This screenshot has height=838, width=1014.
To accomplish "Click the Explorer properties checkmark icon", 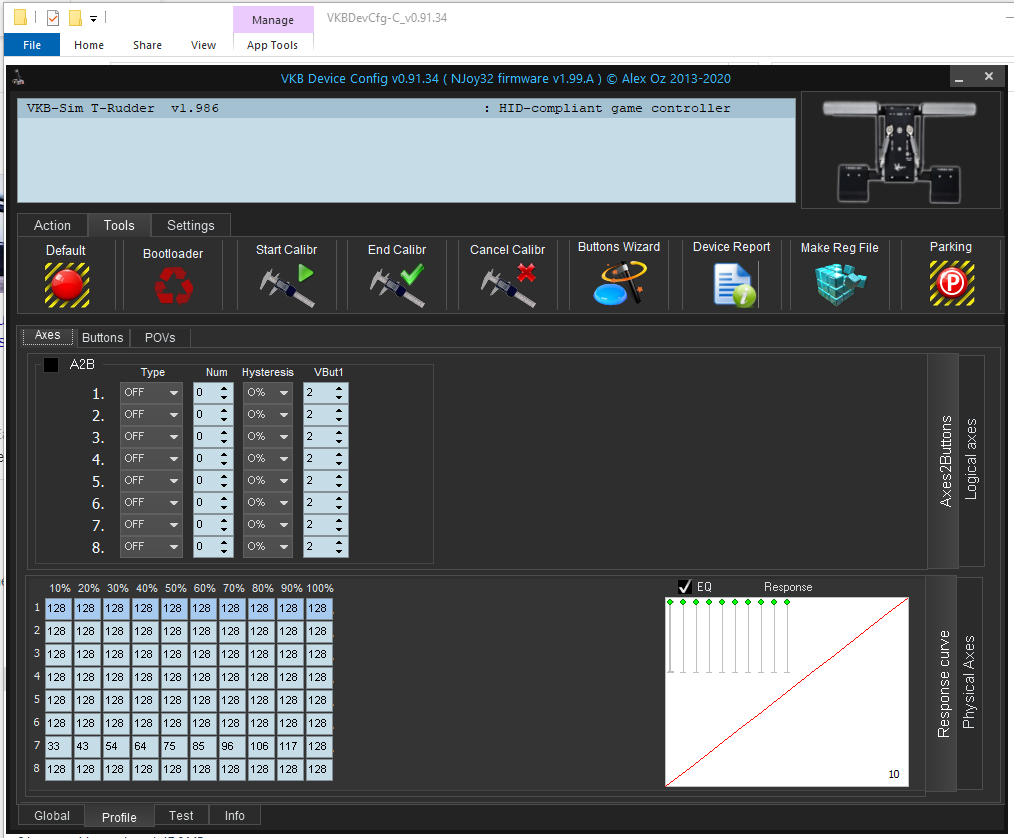I will (53, 18).
